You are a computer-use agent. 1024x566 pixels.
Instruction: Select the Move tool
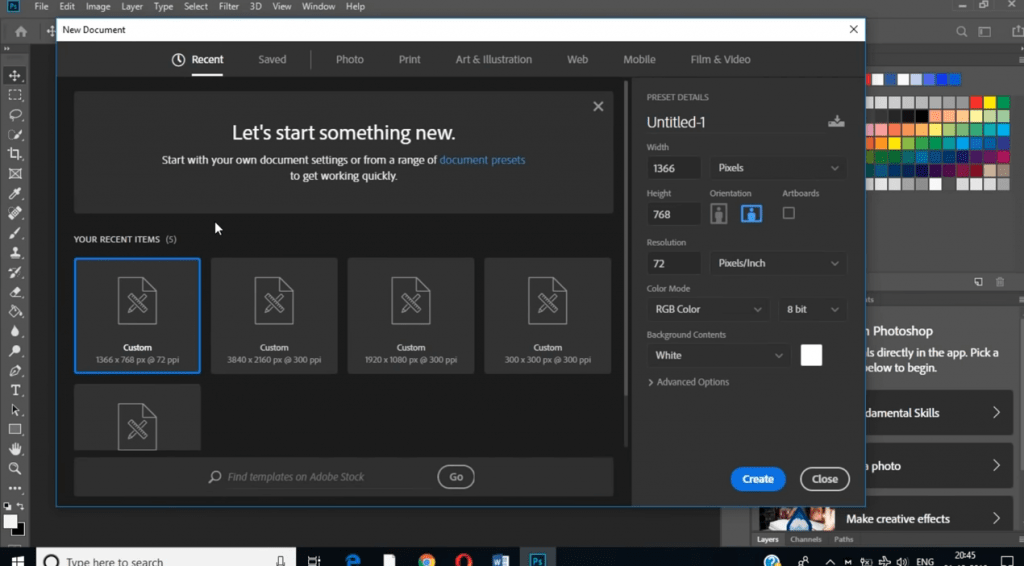[x=15, y=76]
